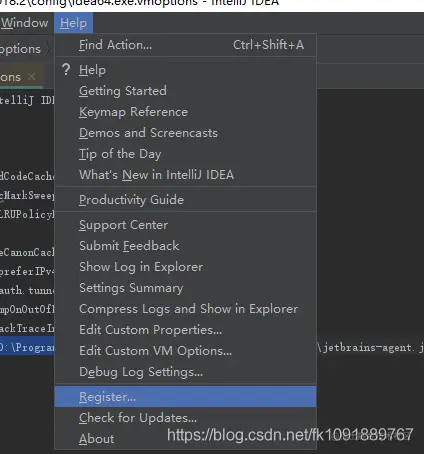Click the 'LRUPolicy' line in editor

(27, 214)
